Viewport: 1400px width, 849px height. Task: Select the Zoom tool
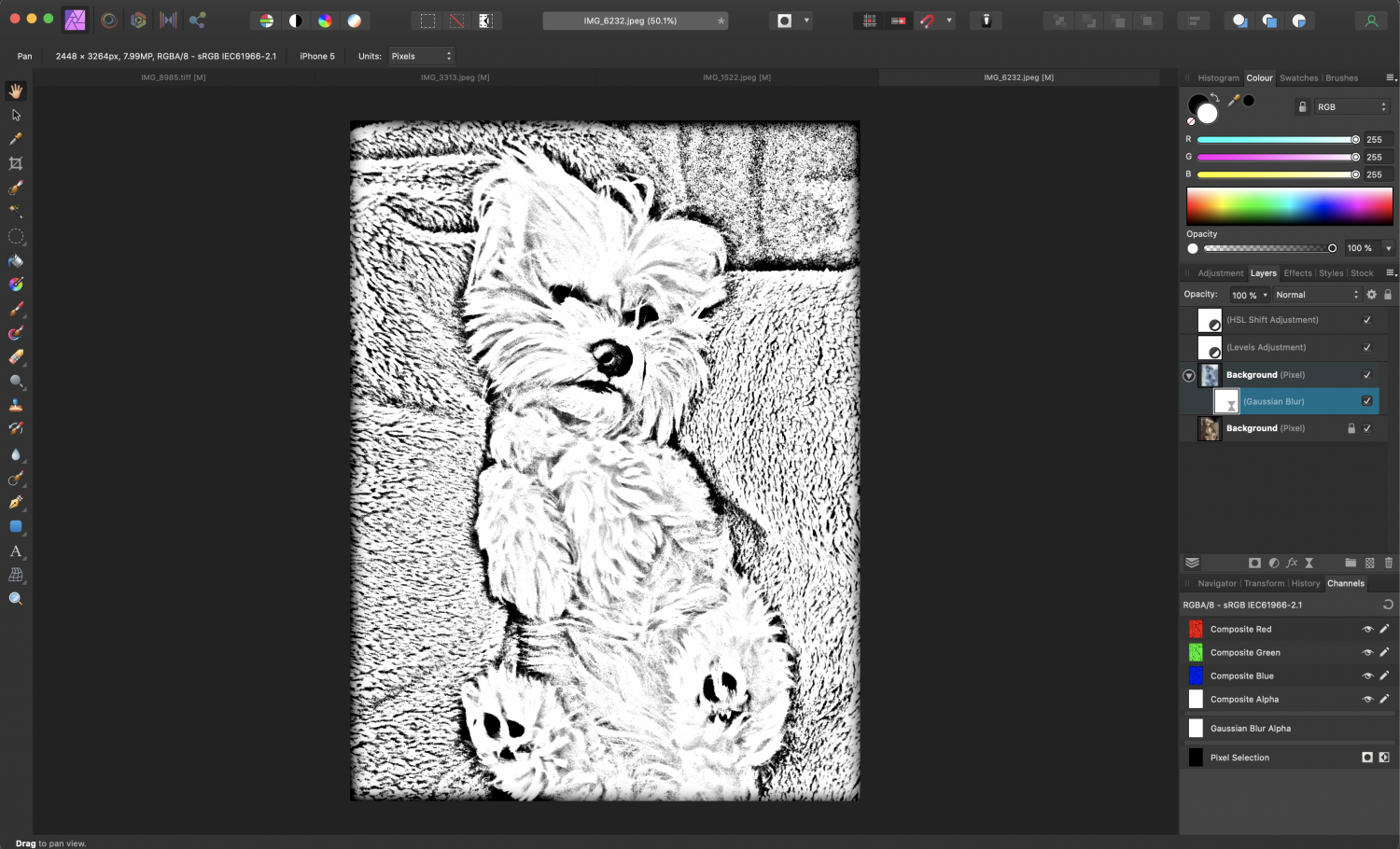[x=15, y=597]
